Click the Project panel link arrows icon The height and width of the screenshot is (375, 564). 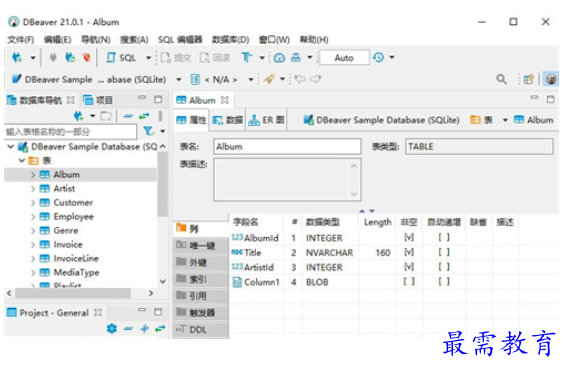click(160, 328)
